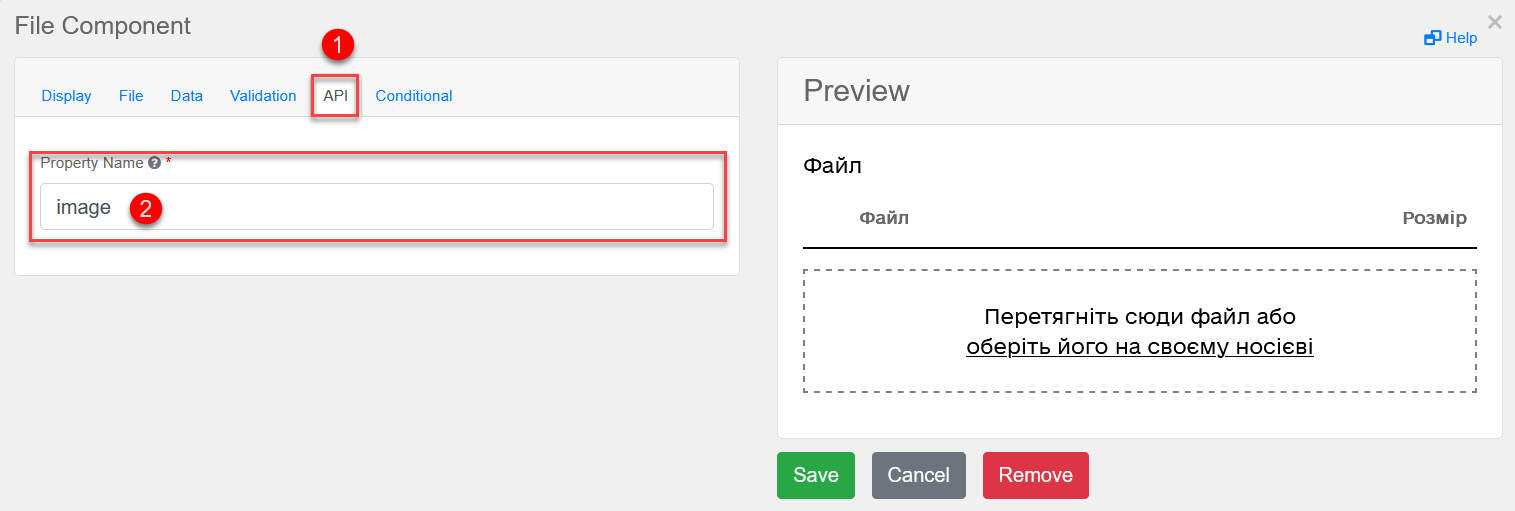This screenshot has width=1515, height=511.
Task: Save the file component settings
Action: click(815, 475)
